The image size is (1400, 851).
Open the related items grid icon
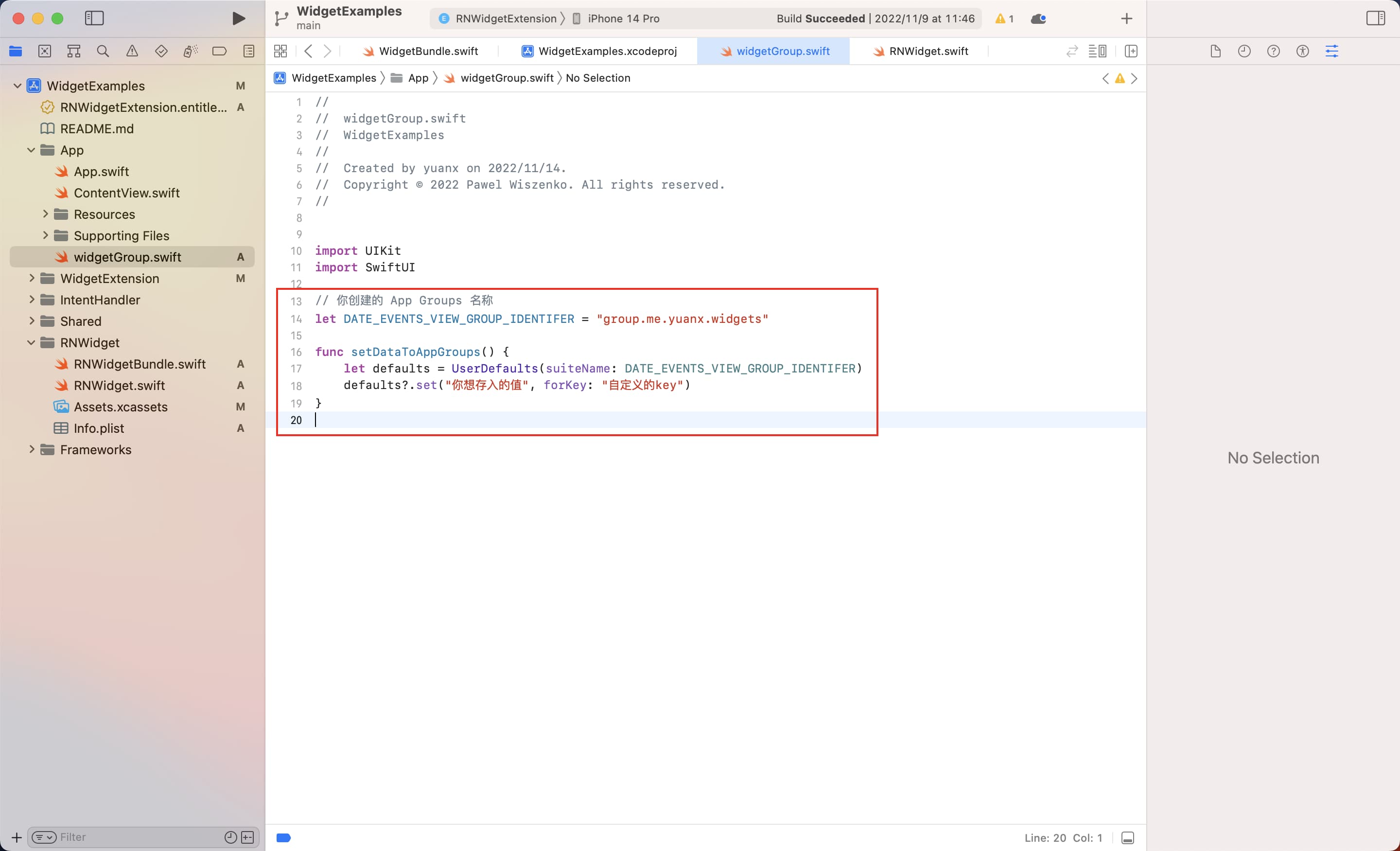point(280,51)
